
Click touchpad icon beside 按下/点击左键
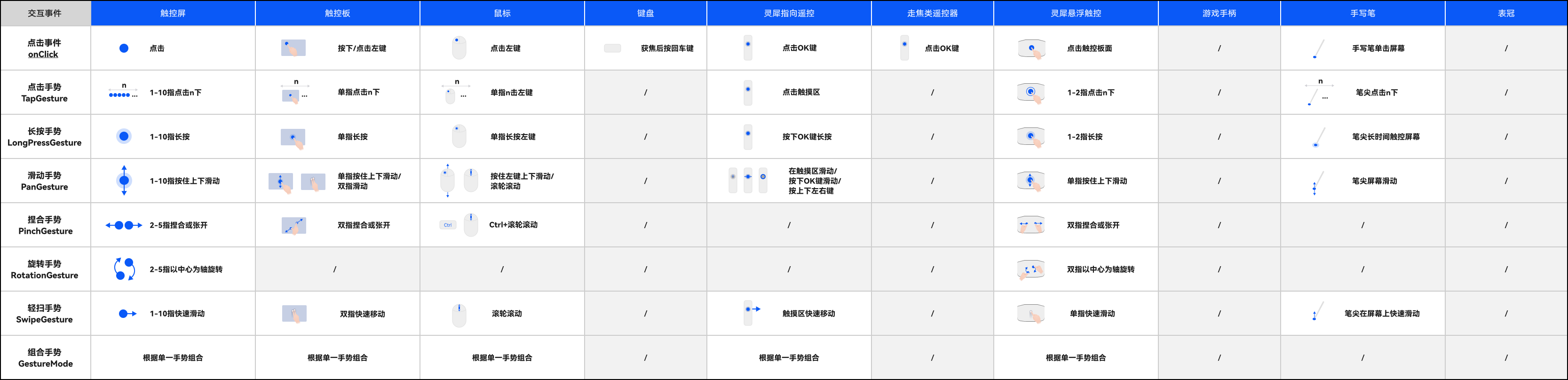(x=293, y=48)
